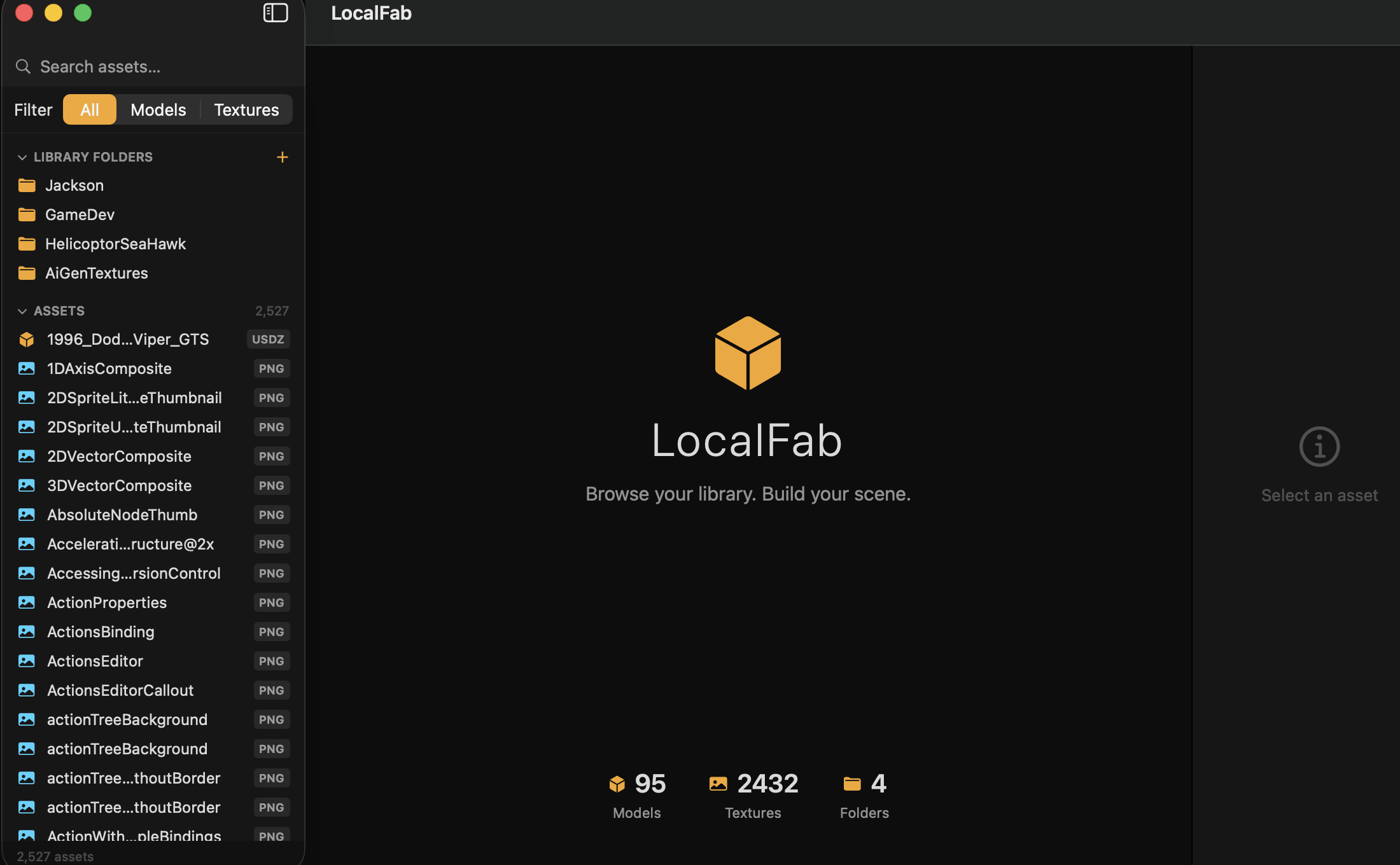Screen dimensions: 1400x865
Task: Select the 2DSpriteU...teThumbnail asset
Action: click(x=153, y=427)
